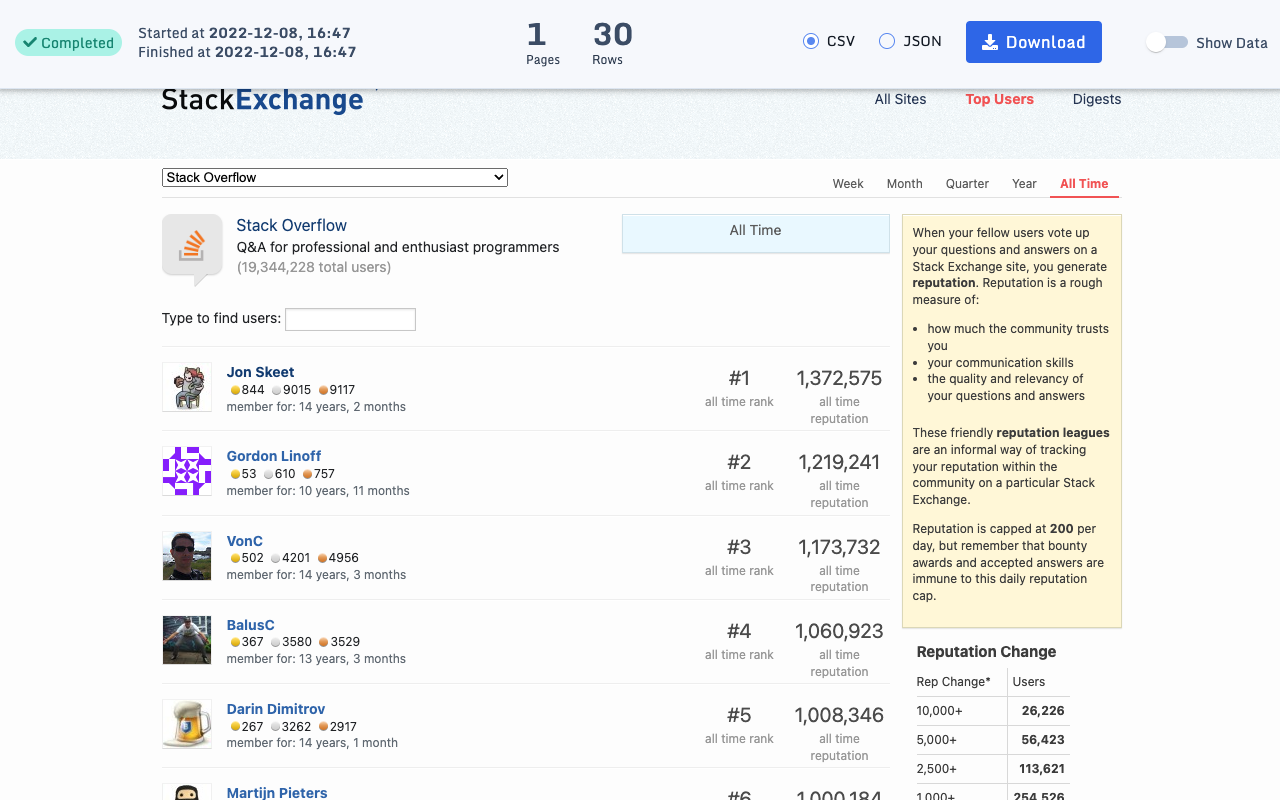Click the Type to find users field
The image size is (1280, 800).
tap(350, 319)
